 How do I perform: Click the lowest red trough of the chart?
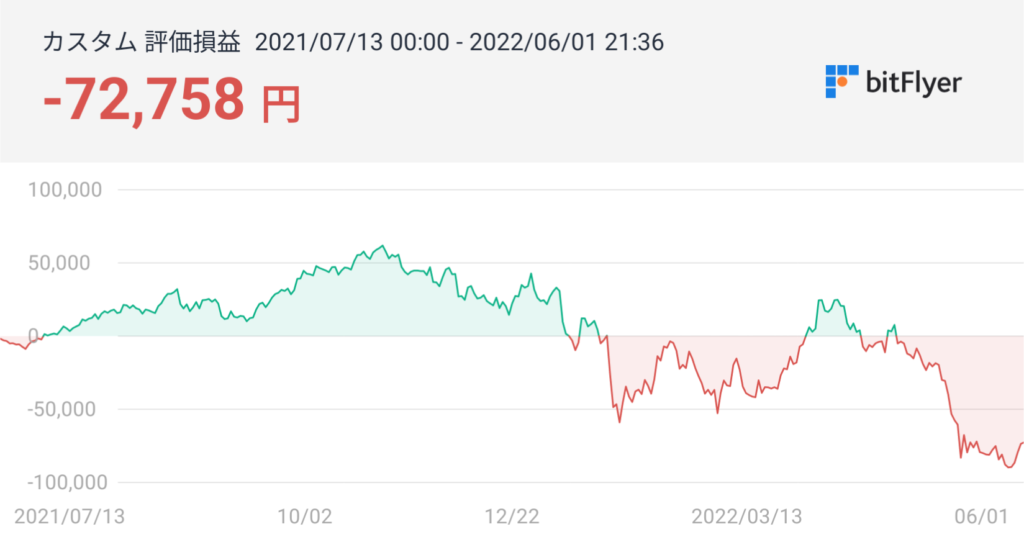click(1010, 467)
